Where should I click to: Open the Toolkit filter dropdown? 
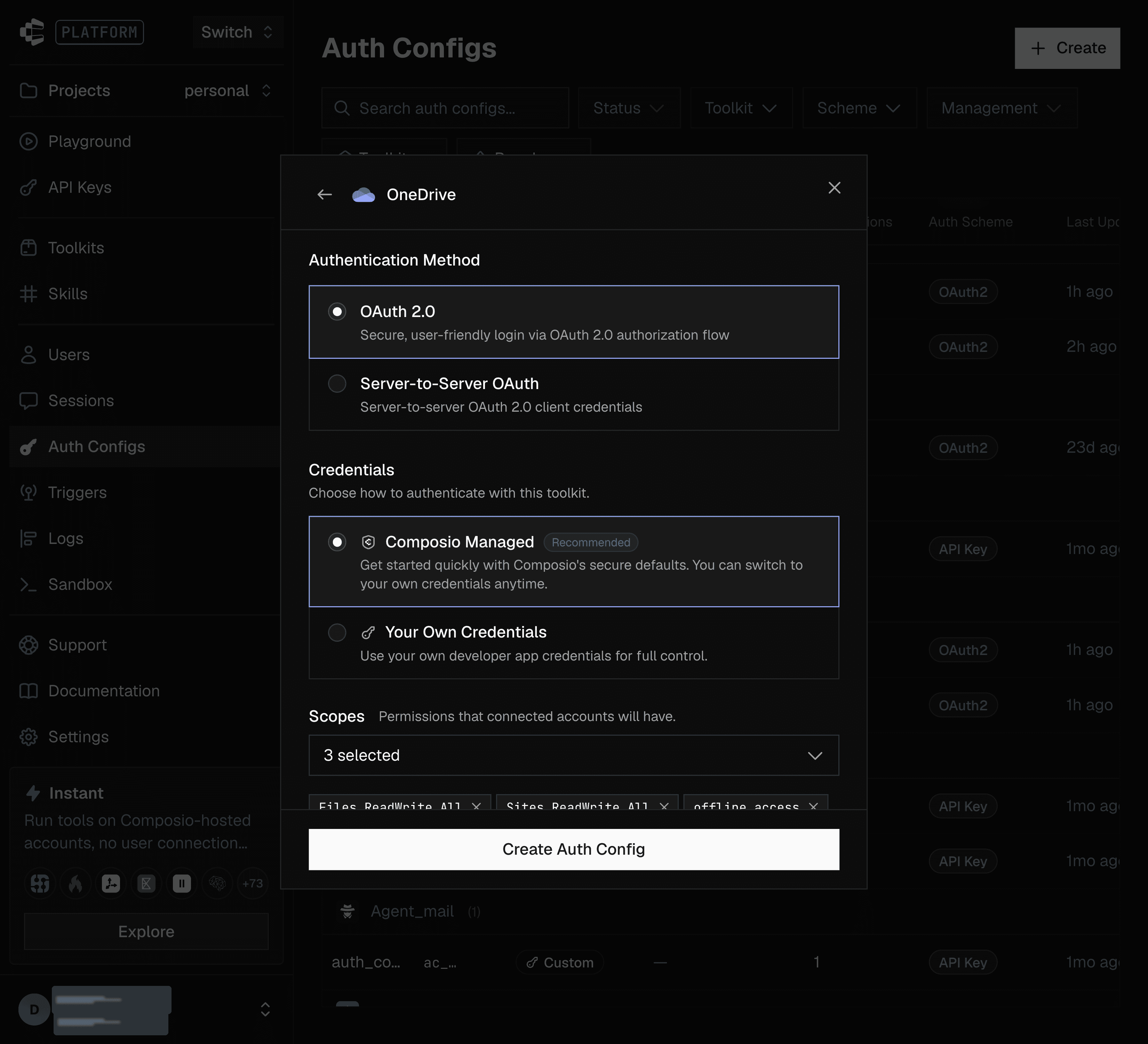tap(741, 108)
